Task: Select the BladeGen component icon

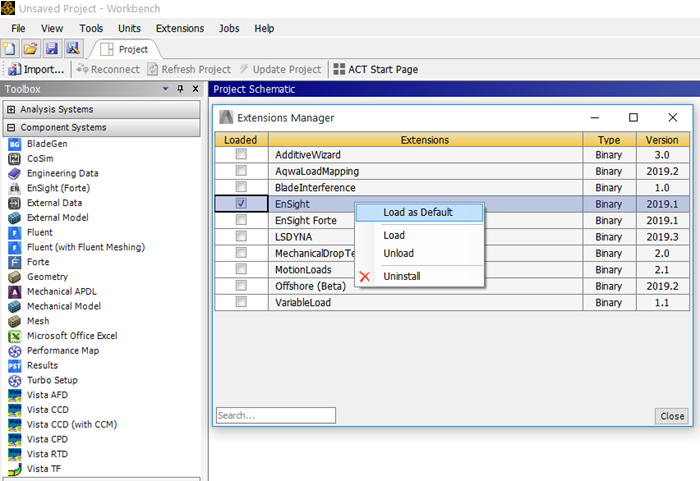Action: 15,144
